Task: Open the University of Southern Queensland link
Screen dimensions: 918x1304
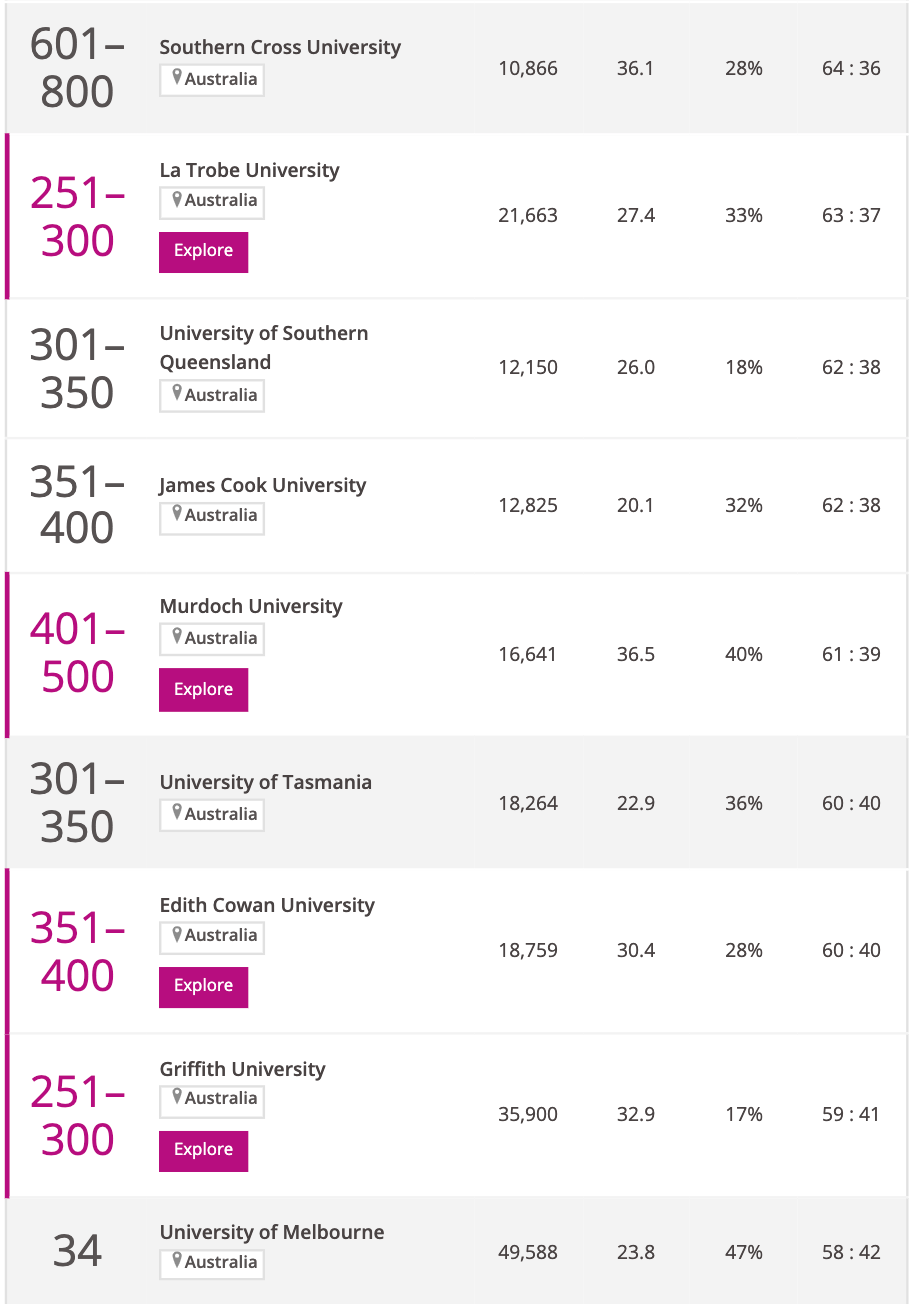Action: (264, 347)
